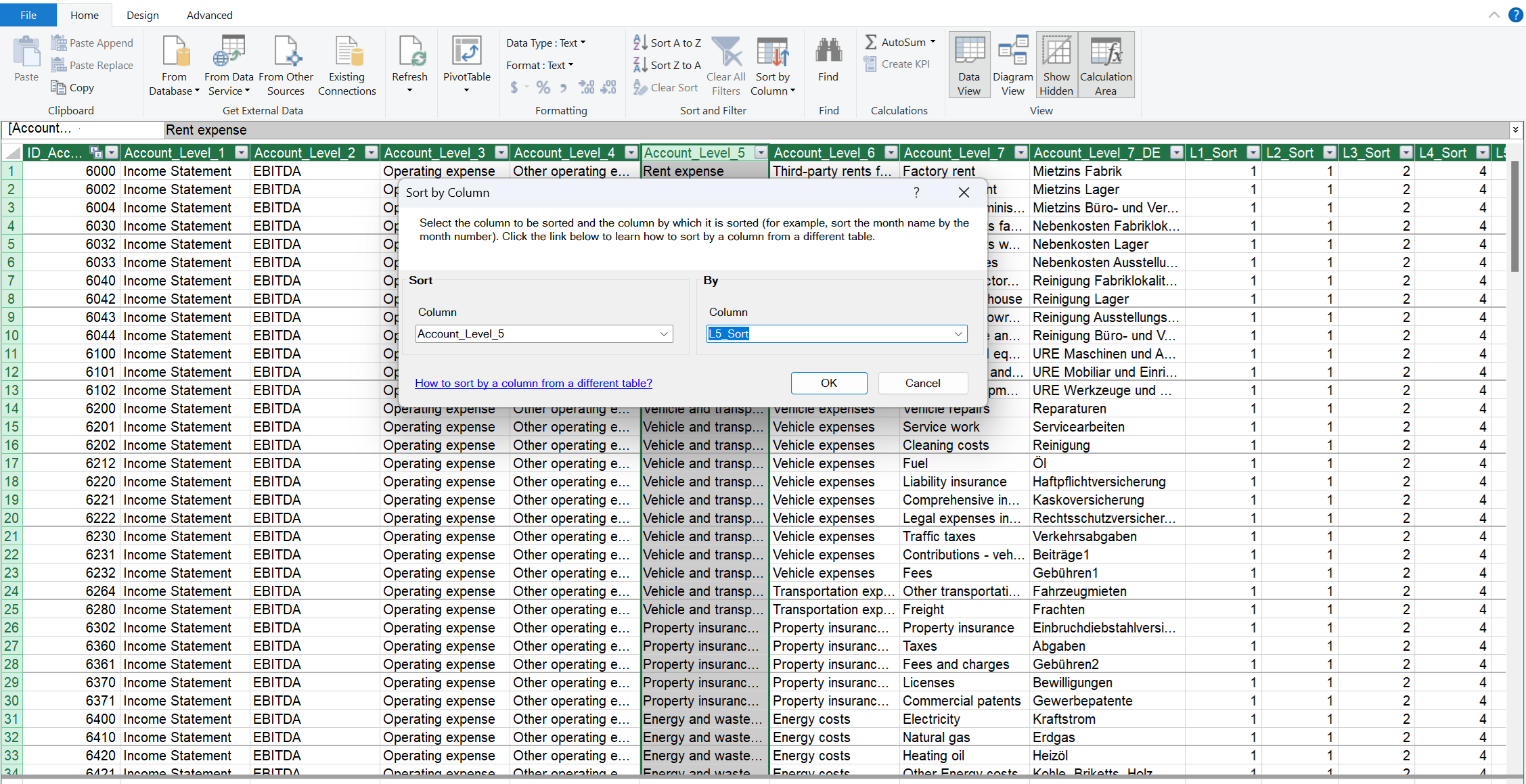Image resolution: width=1526 pixels, height=784 pixels.
Task: Click the Existing Connections icon
Action: click(347, 64)
